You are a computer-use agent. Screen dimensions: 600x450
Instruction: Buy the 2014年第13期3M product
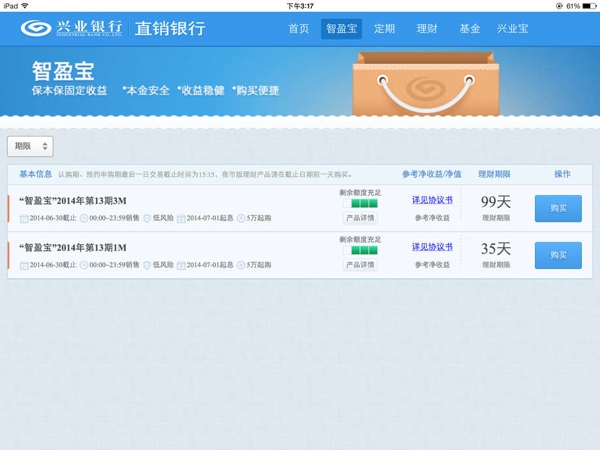coord(558,209)
